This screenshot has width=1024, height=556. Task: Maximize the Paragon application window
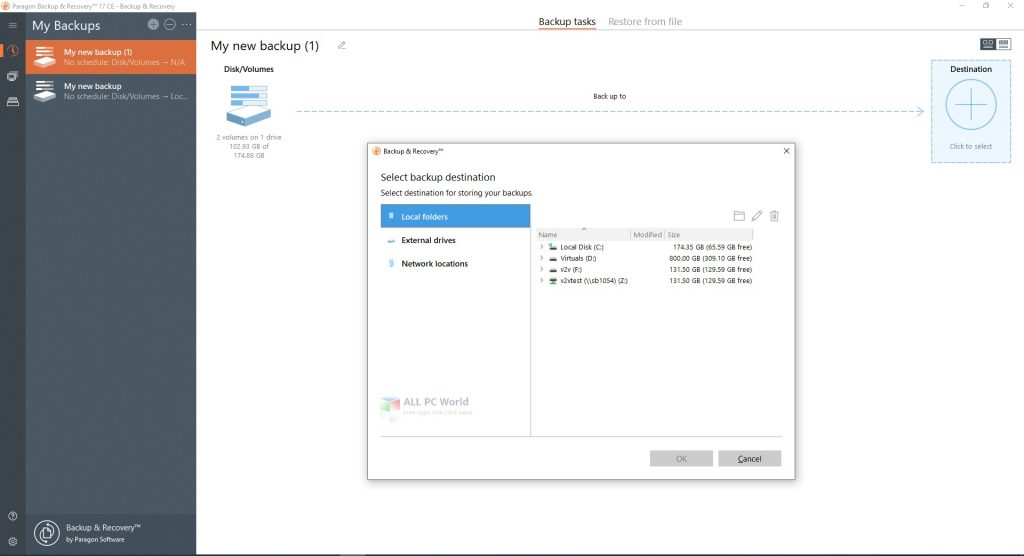986,6
